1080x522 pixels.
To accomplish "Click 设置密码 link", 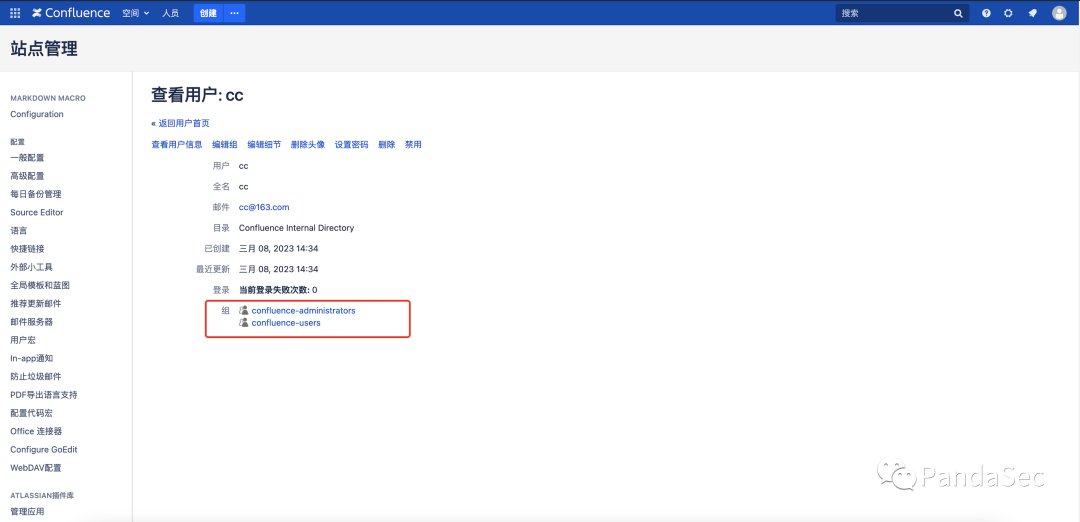I will 351,145.
